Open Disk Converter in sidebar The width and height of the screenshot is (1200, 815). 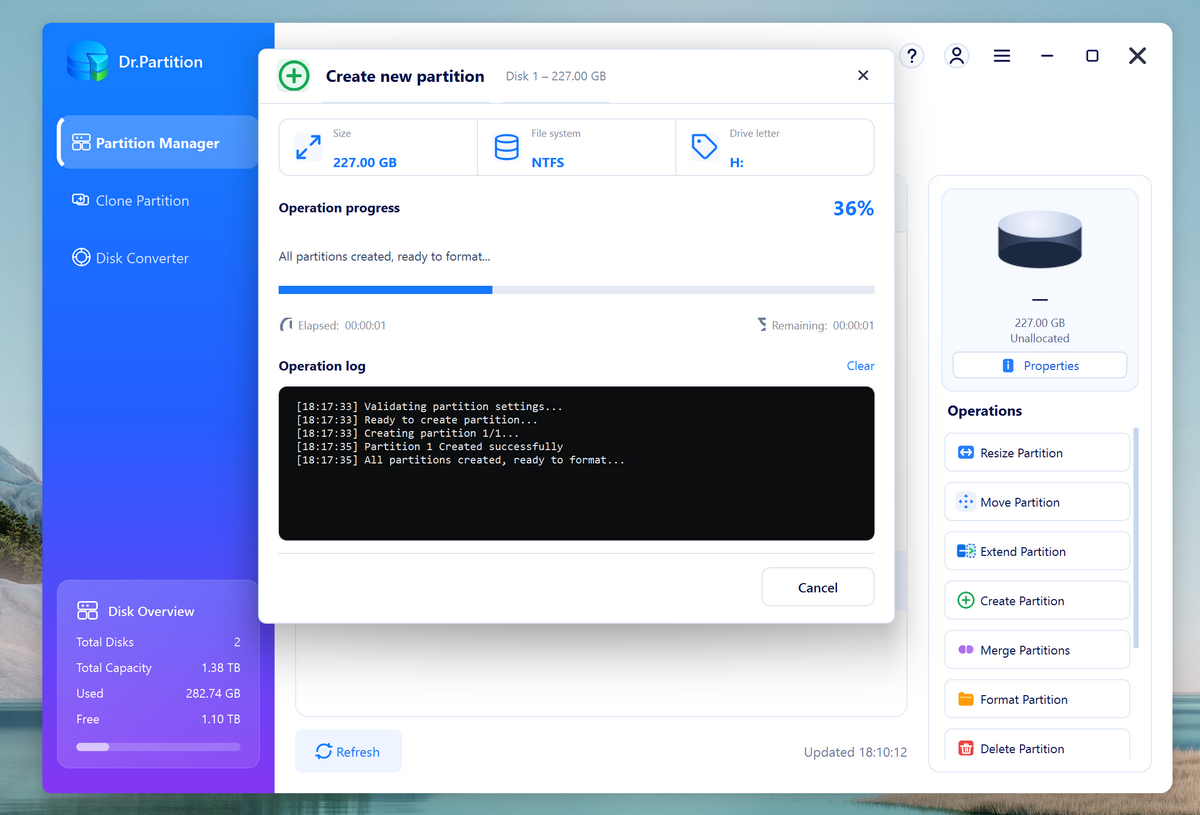point(131,258)
